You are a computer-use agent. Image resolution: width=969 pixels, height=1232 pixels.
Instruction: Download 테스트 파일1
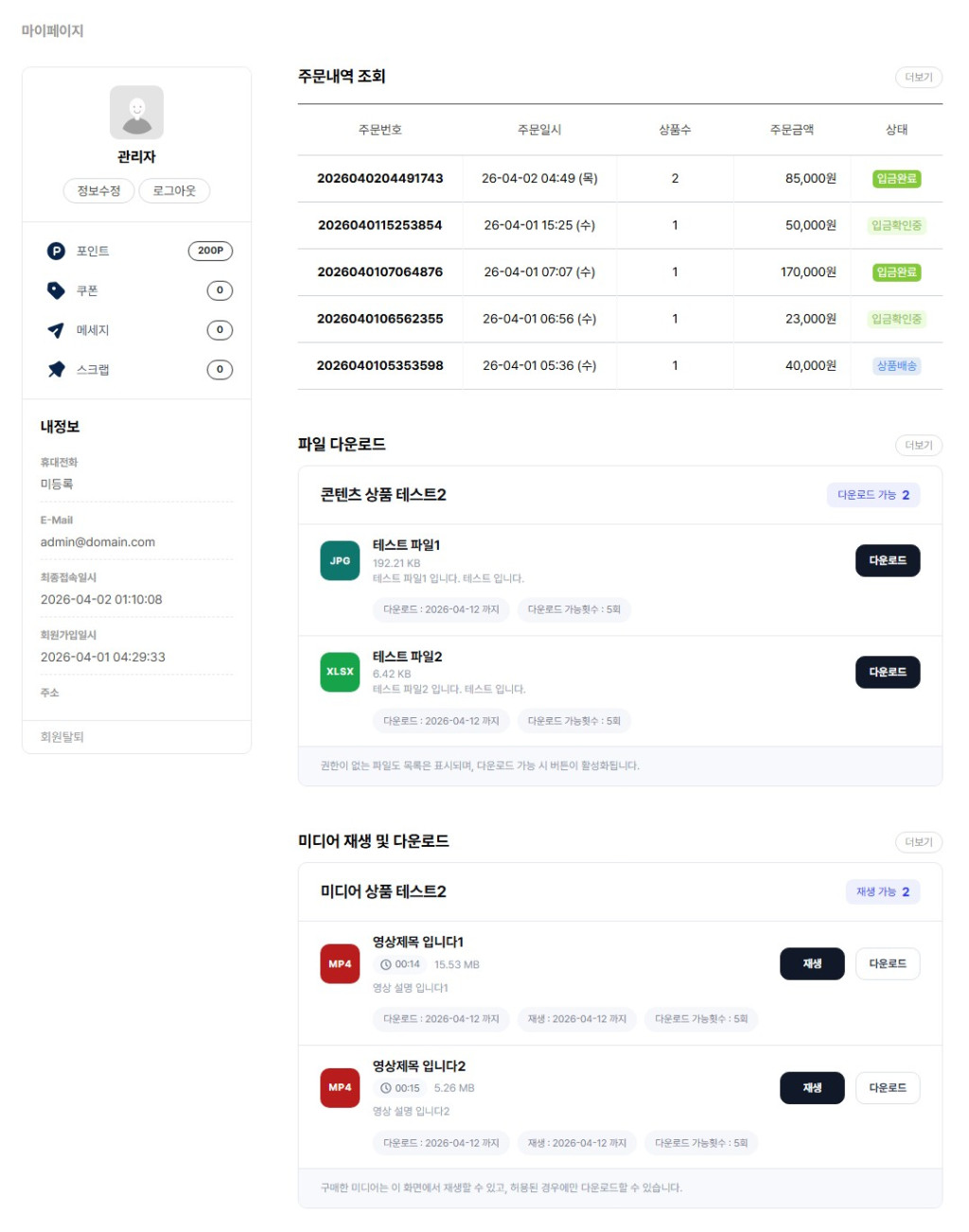pyautogui.click(x=887, y=561)
